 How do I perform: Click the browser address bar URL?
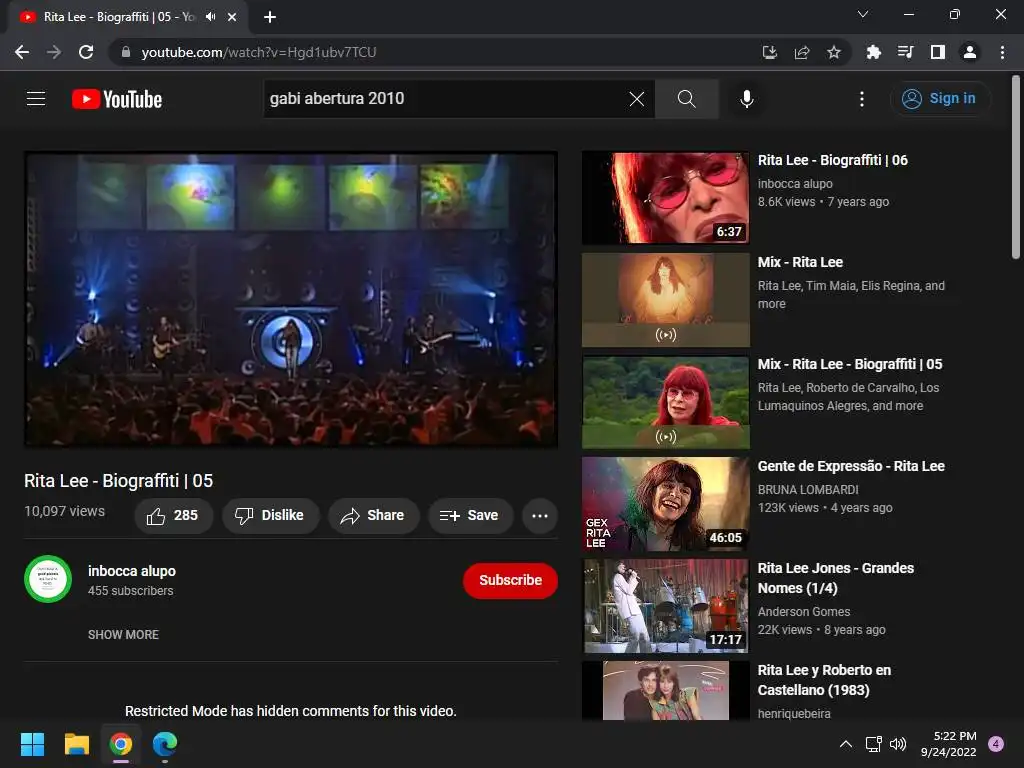point(259,52)
